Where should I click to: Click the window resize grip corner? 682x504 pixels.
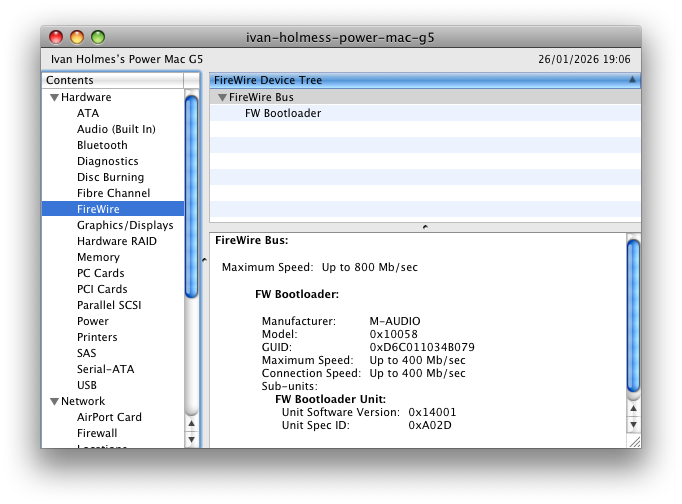(x=635, y=441)
